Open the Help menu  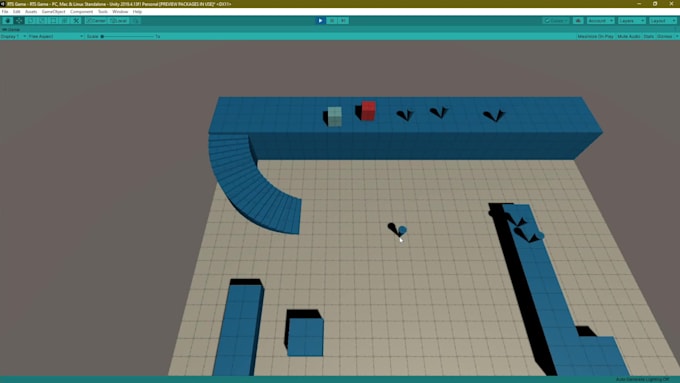pyautogui.click(x=137, y=12)
